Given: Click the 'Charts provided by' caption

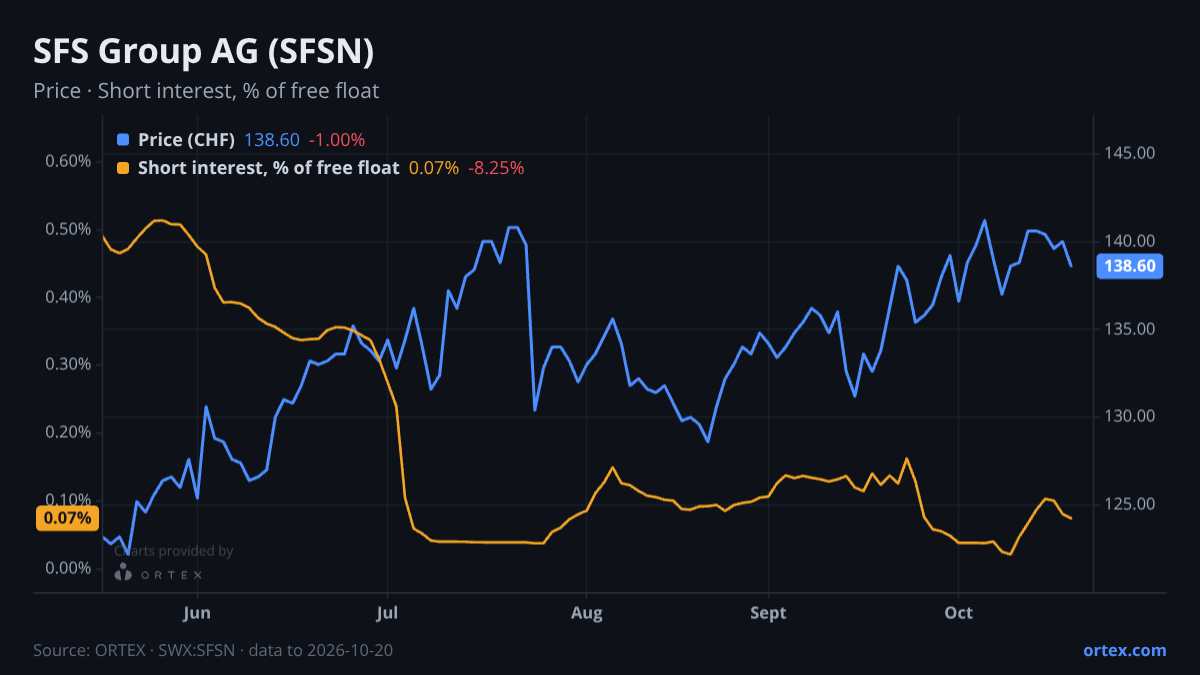Looking at the screenshot, I should pos(174,551).
